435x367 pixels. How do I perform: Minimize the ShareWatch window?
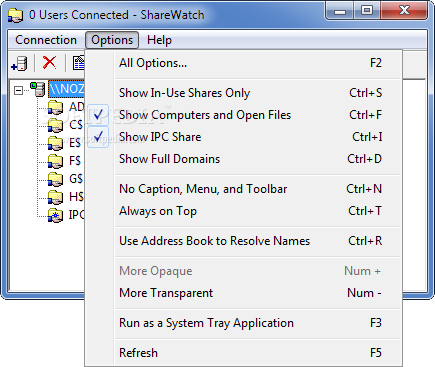[340, 11]
